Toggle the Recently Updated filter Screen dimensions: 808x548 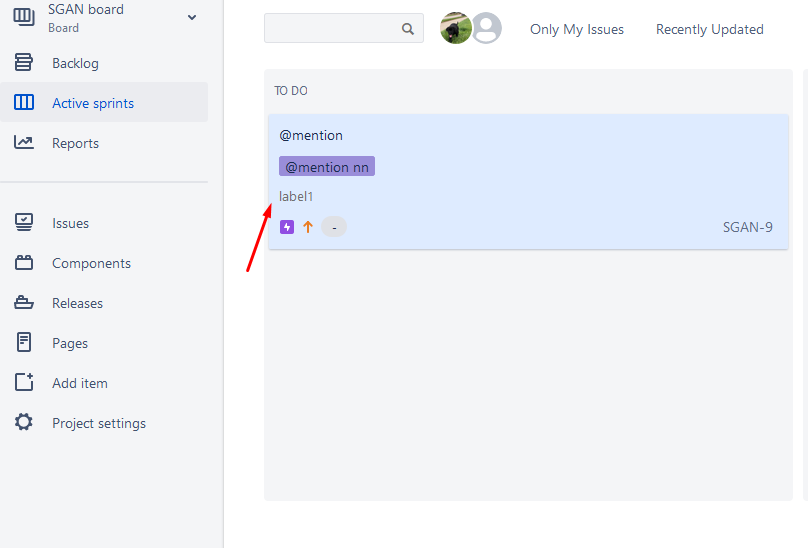point(710,29)
